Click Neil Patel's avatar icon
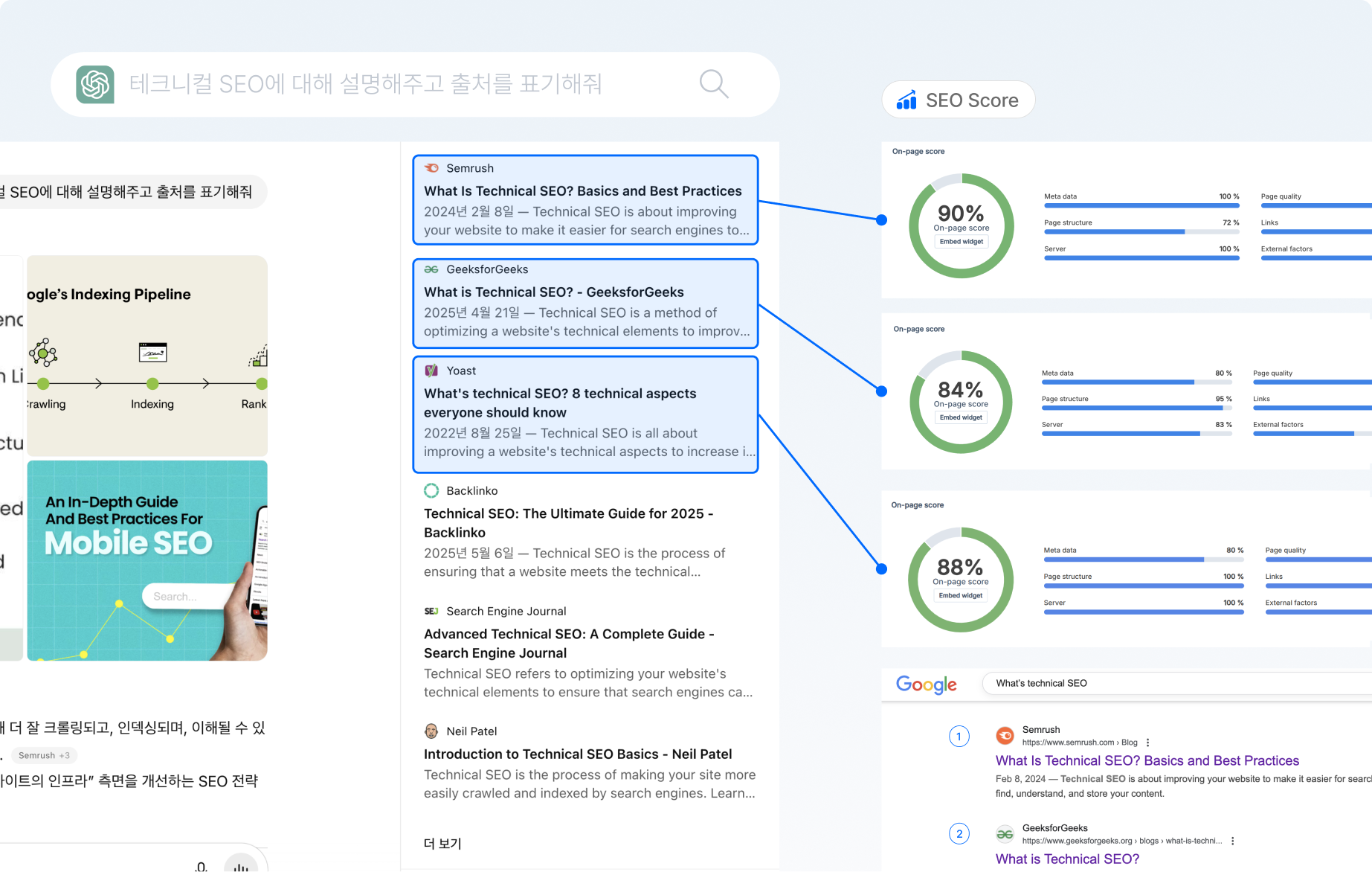The image size is (1372, 872). (x=431, y=731)
